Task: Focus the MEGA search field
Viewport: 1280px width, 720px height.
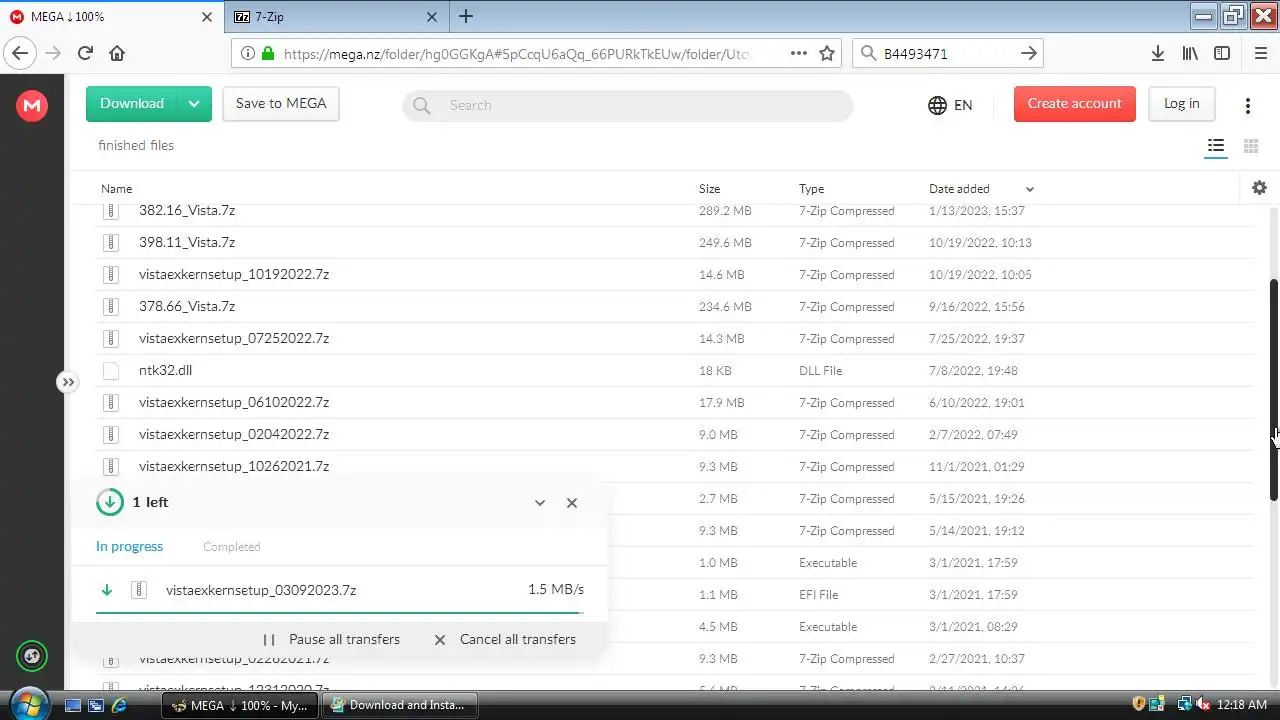Action: (x=628, y=105)
